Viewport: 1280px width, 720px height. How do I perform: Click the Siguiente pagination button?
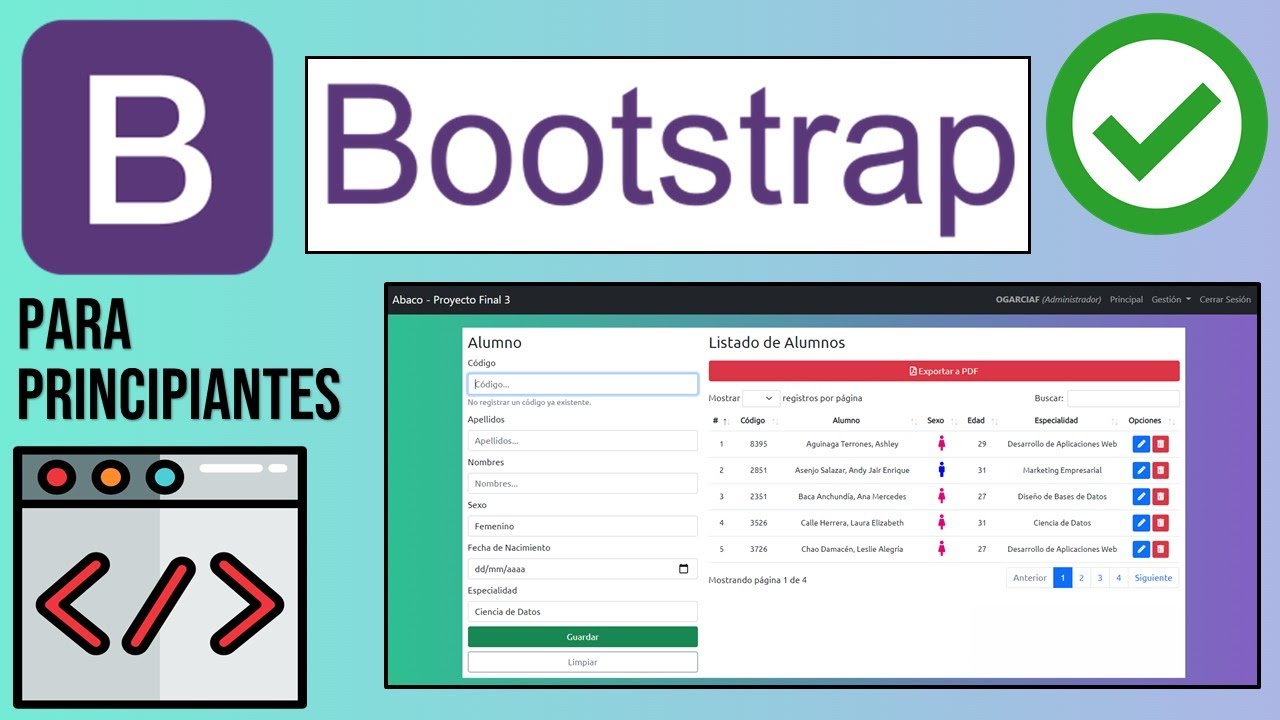pos(1153,578)
